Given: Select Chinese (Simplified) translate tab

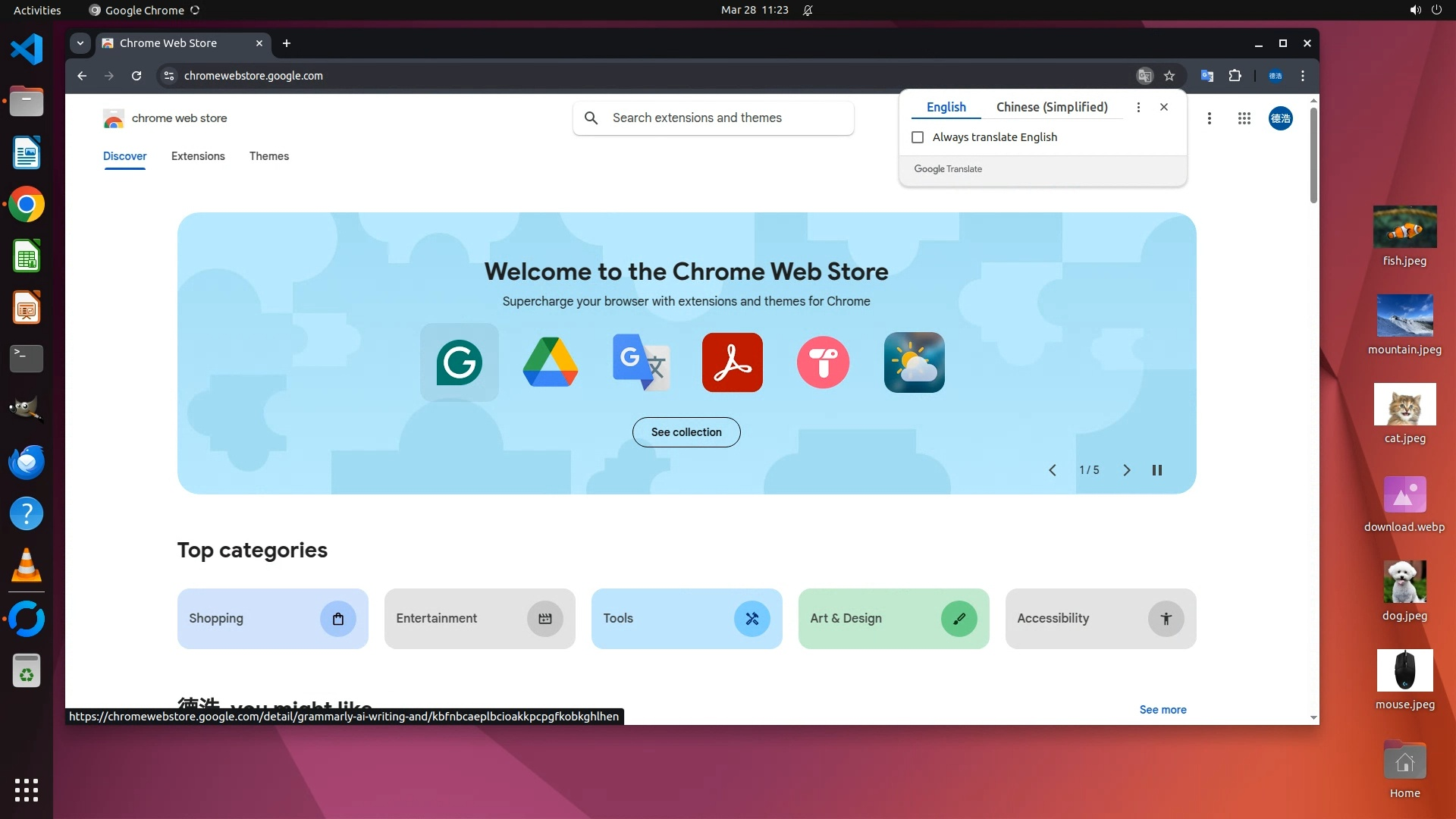Looking at the screenshot, I should tap(1052, 107).
